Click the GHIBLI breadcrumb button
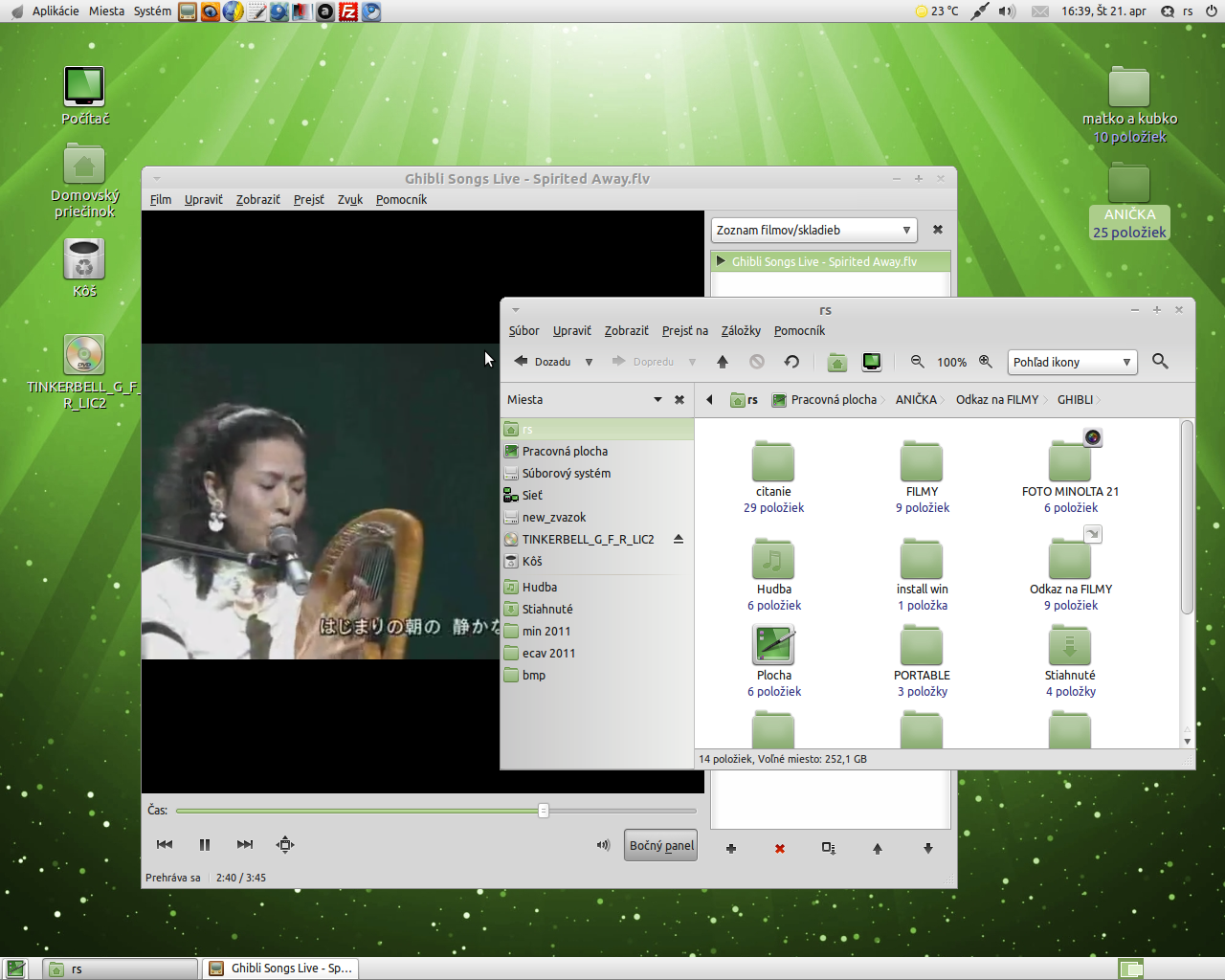 click(x=1075, y=400)
